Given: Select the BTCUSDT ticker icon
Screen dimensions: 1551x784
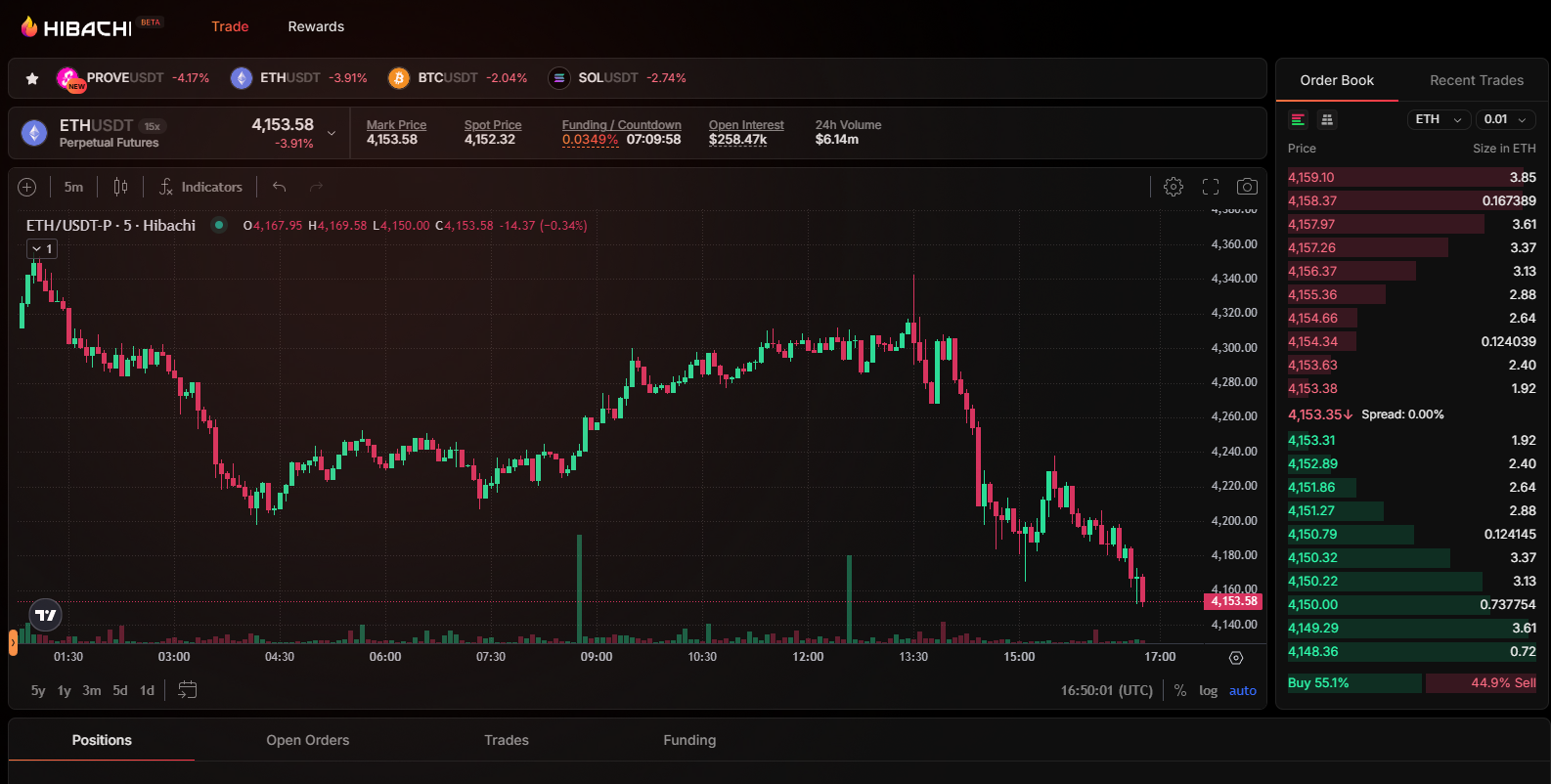Looking at the screenshot, I should tap(399, 78).
